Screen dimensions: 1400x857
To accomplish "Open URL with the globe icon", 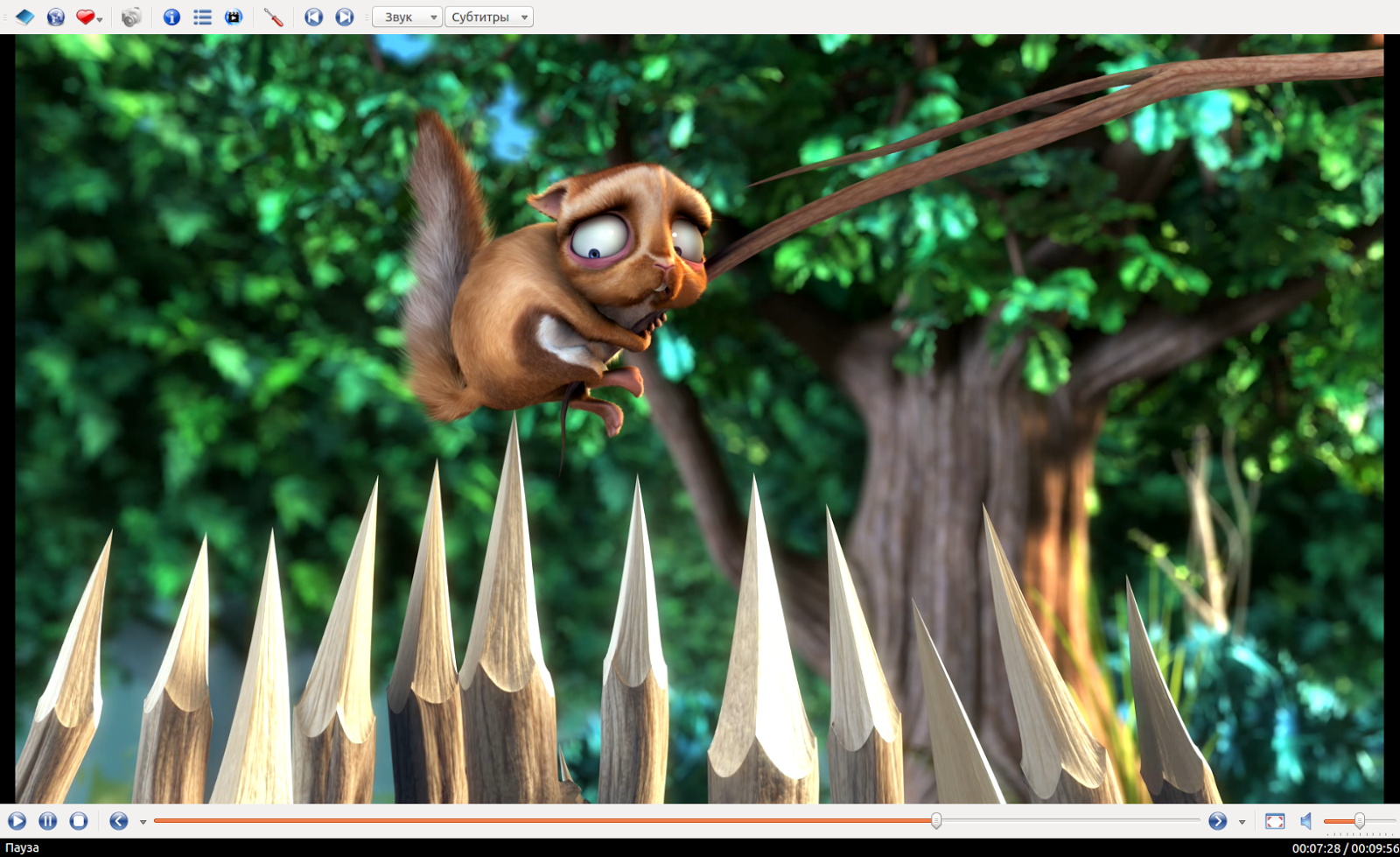I will [x=55, y=17].
